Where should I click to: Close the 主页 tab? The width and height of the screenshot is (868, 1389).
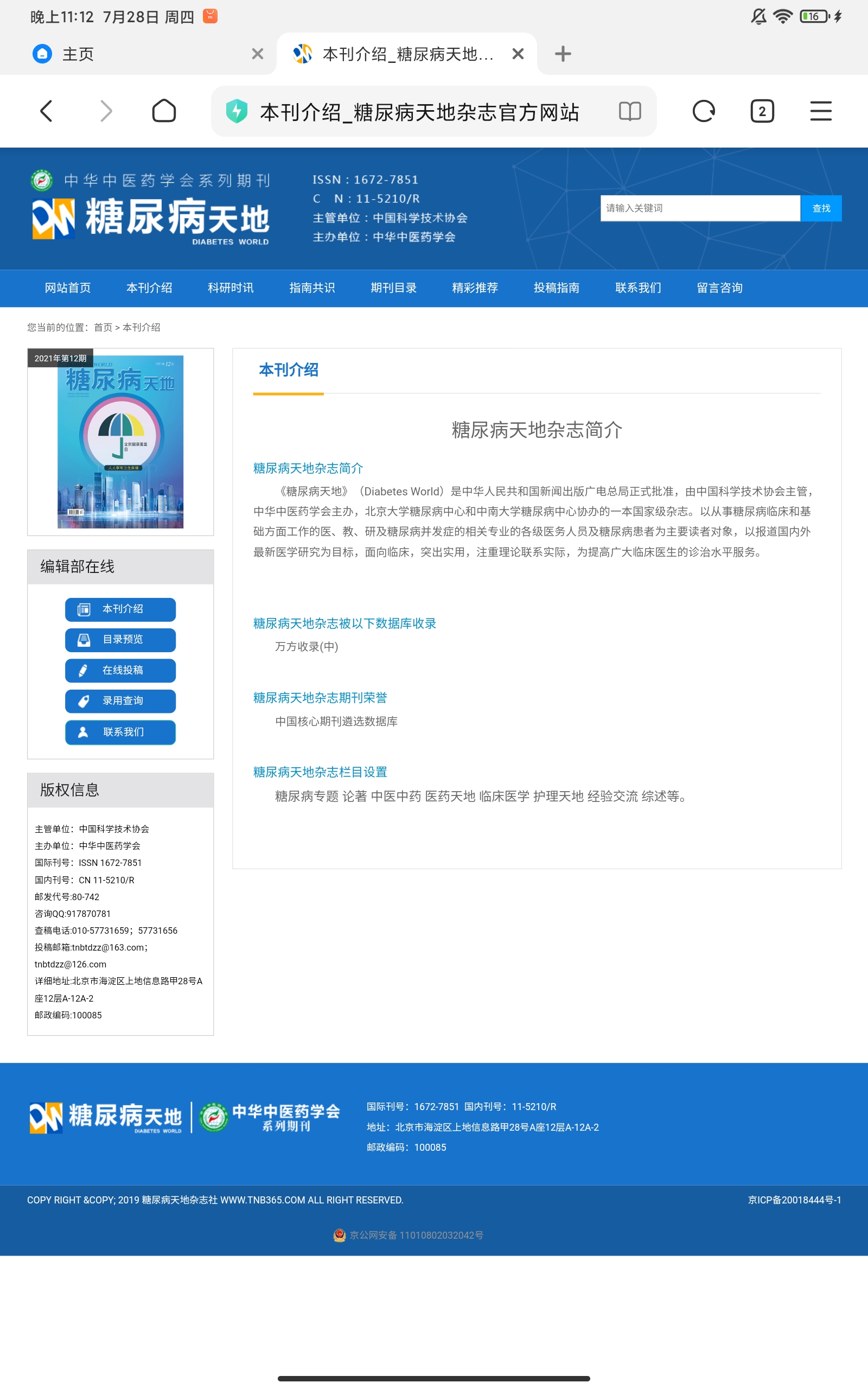258,54
